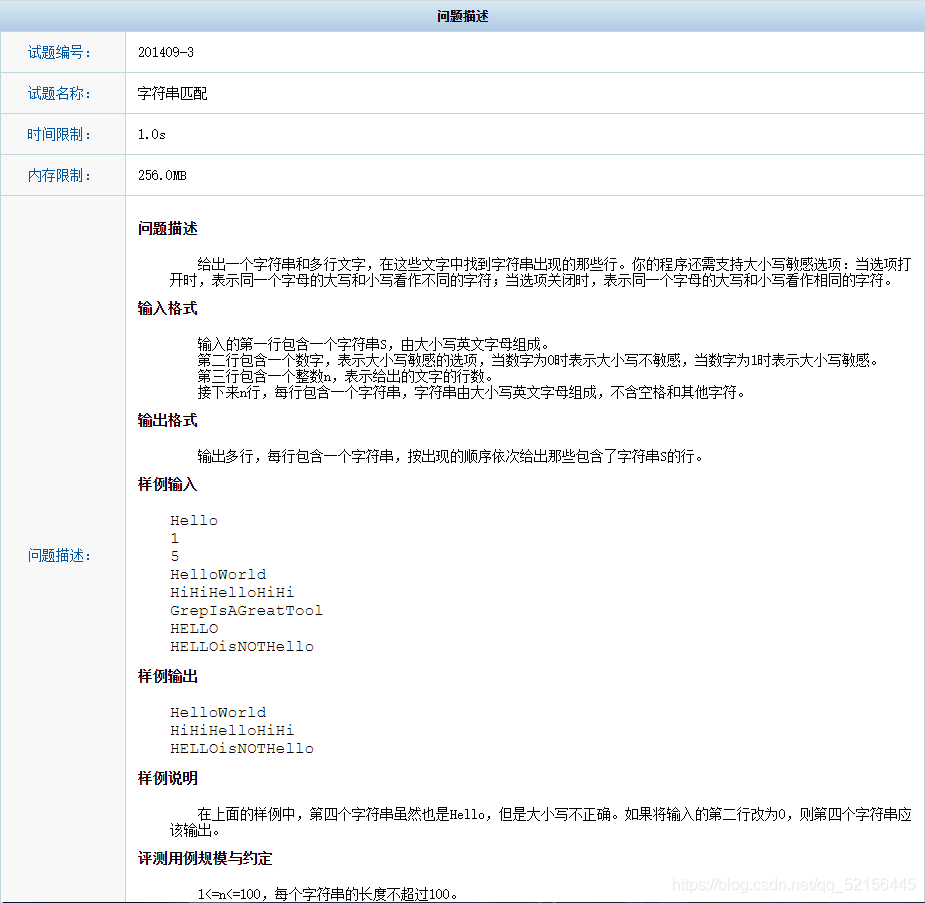Click the 样例说明 section heading
925x903 pixels.
168,778
